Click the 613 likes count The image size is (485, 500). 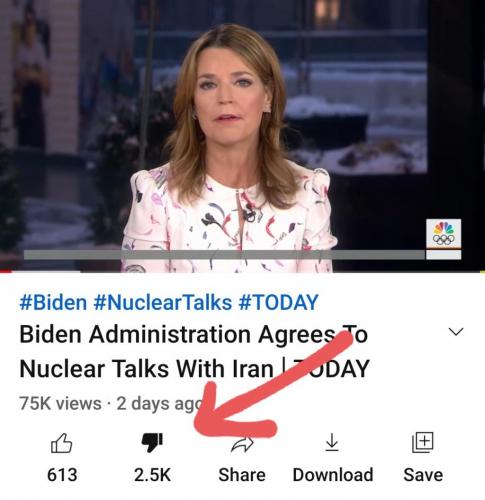coord(62,475)
